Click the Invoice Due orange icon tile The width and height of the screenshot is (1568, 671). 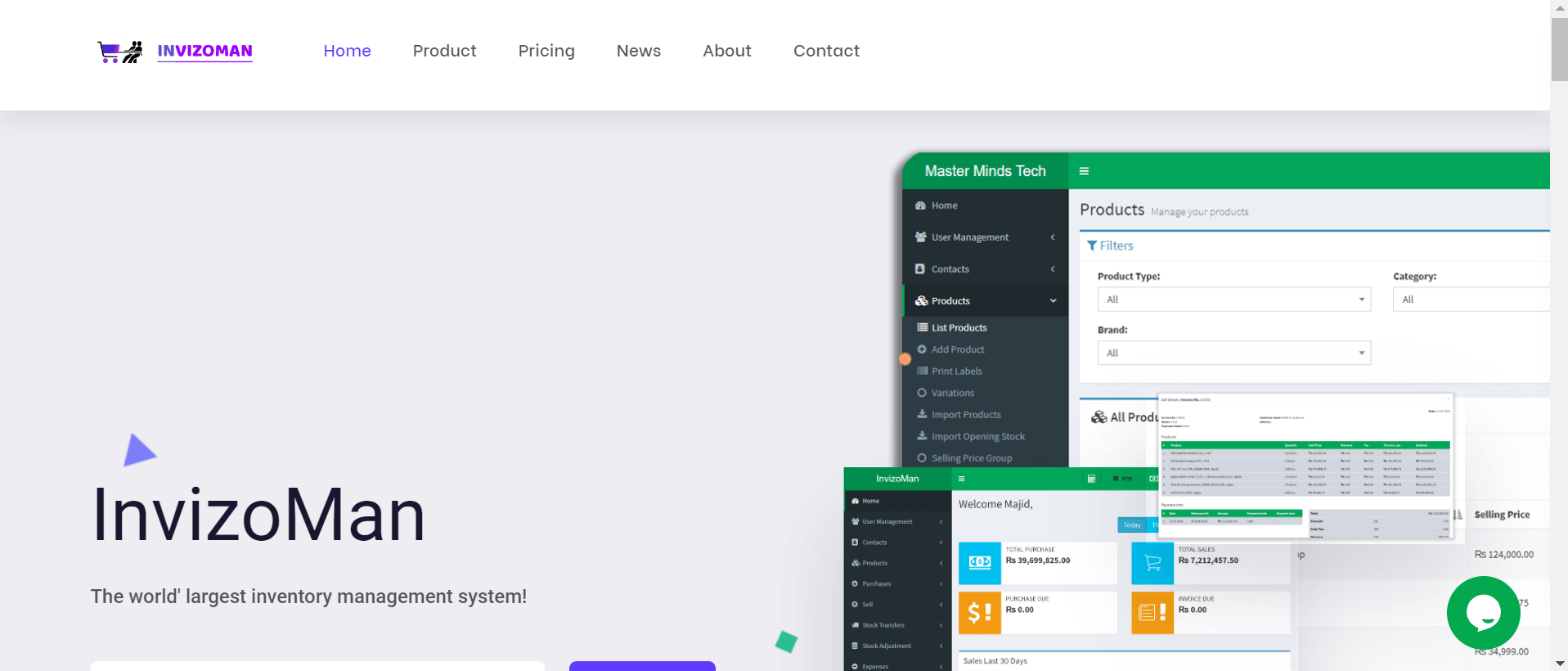(x=1152, y=612)
